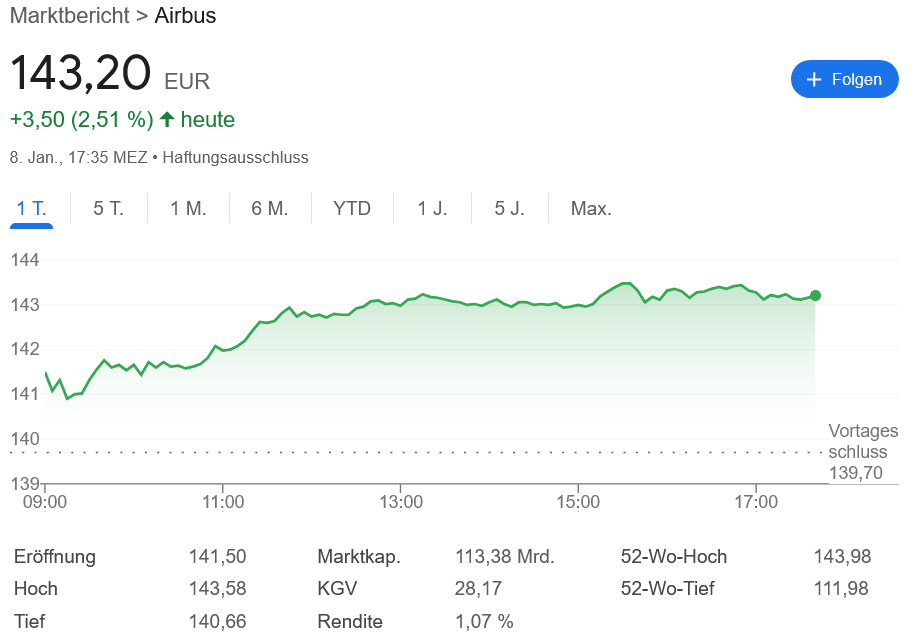
Task: Click the Vortagesschluss 139,70 label
Action: tap(862, 452)
